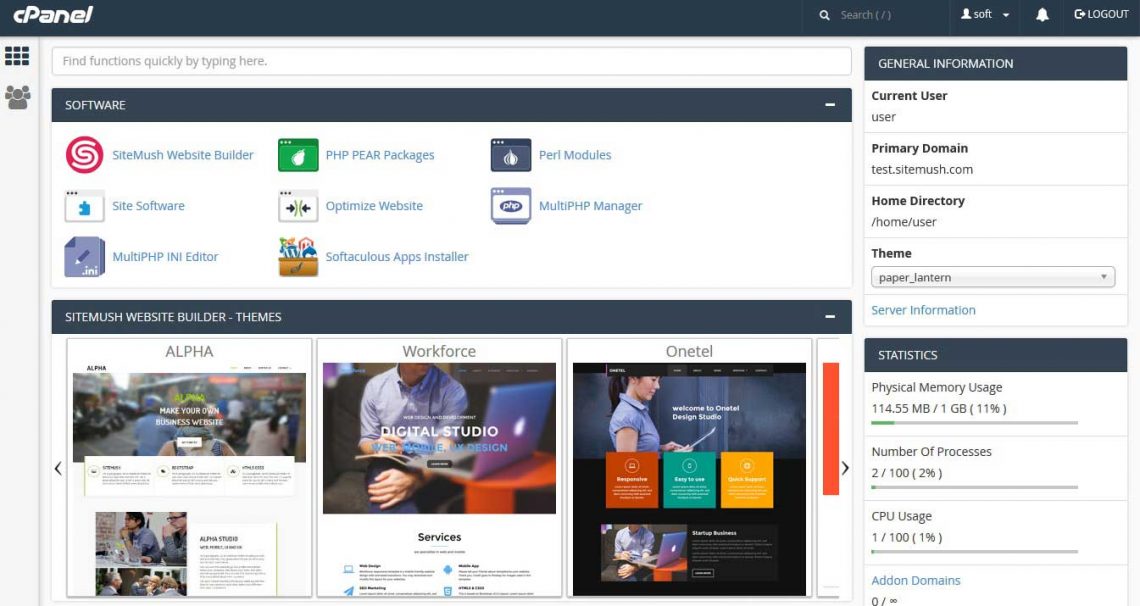Click the search magnifier icon in header
This screenshot has height=606, width=1140.
pyautogui.click(x=824, y=15)
